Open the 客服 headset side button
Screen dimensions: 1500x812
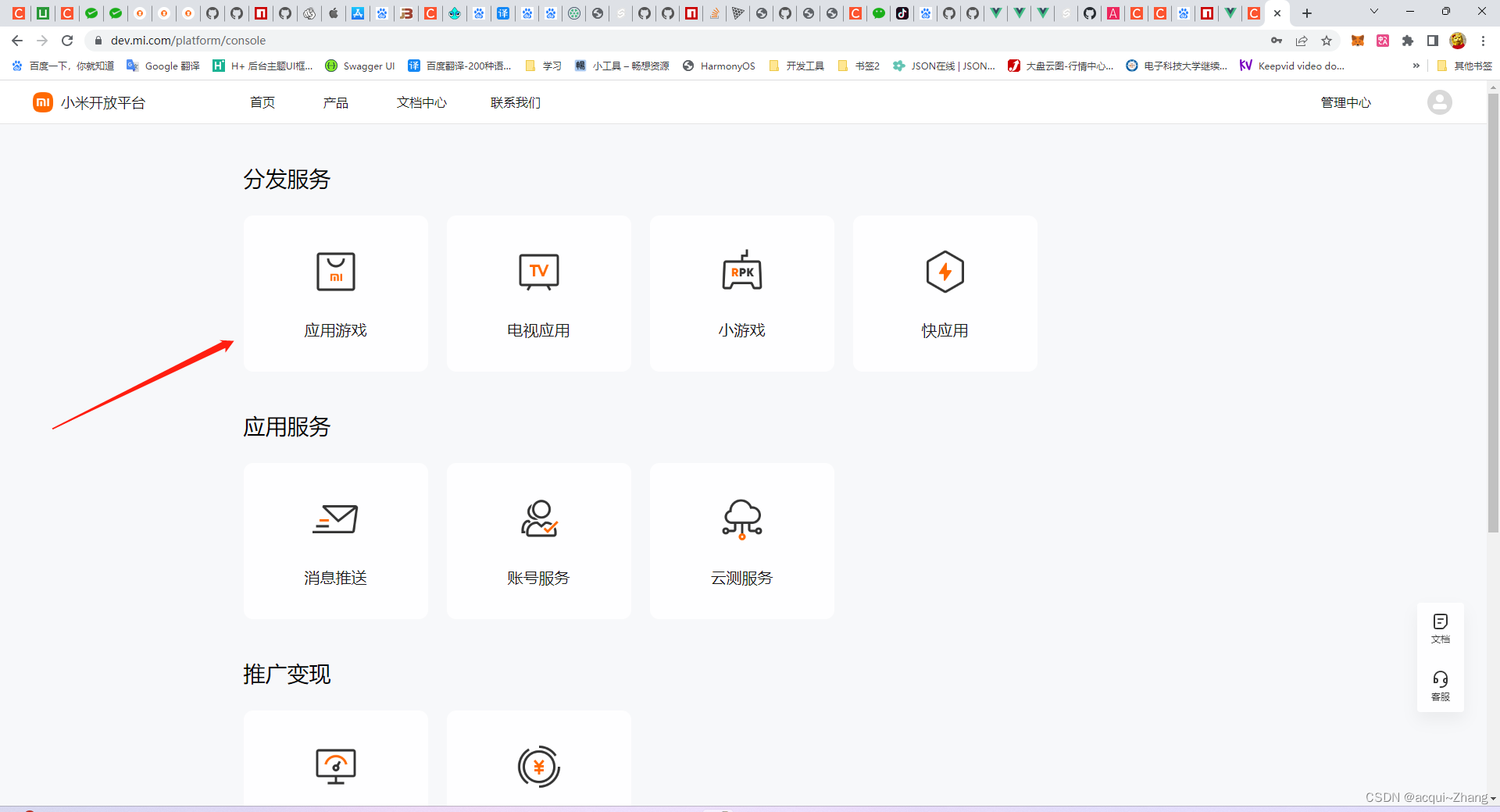[x=1441, y=686]
